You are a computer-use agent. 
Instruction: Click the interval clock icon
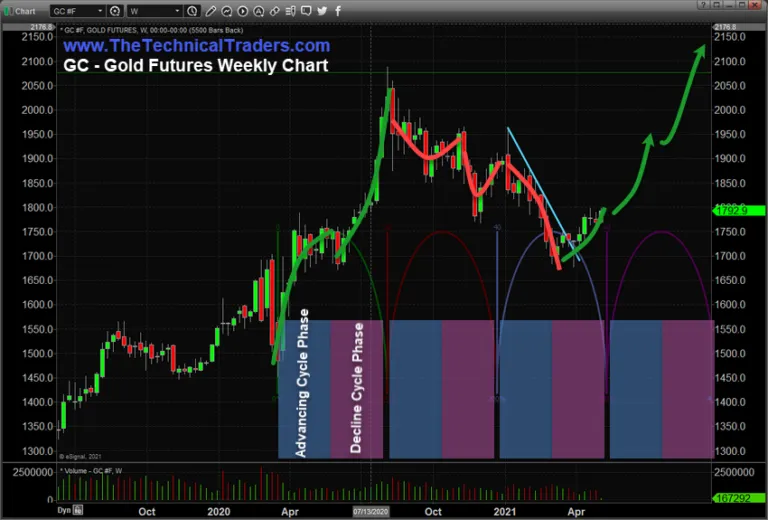(192, 11)
